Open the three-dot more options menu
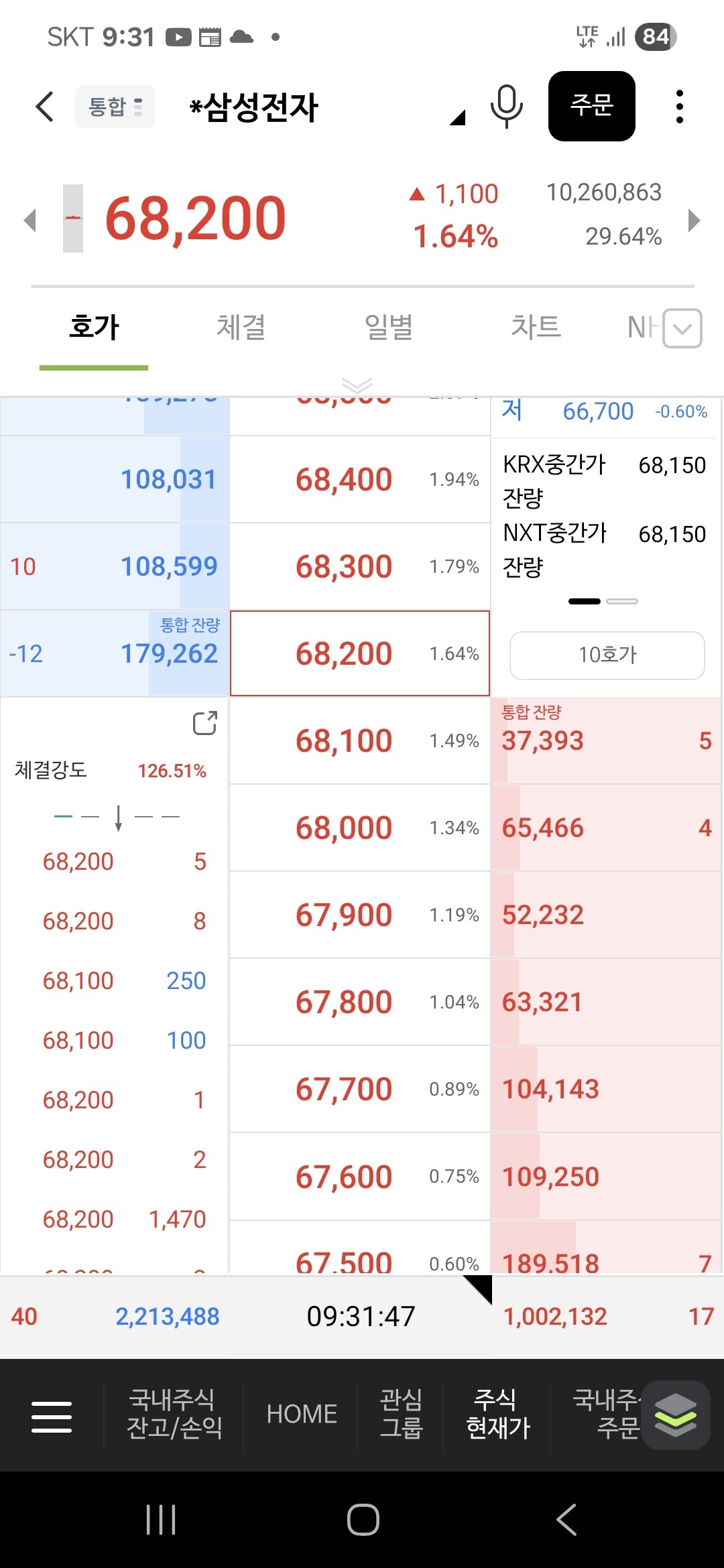This screenshot has width=724, height=1568. point(679,107)
